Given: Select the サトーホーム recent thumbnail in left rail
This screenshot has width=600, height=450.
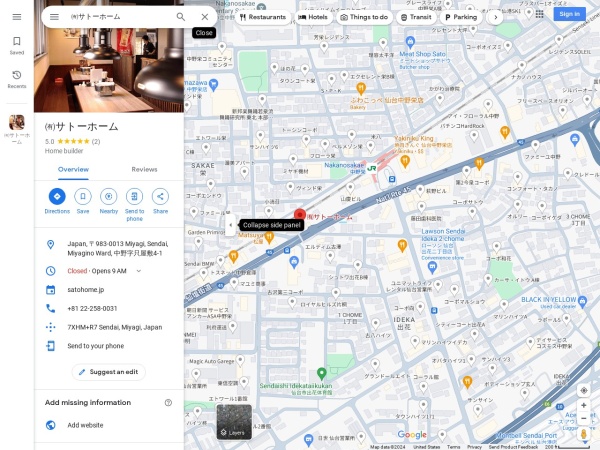Looking at the screenshot, I should pyautogui.click(x=17, y=122).
